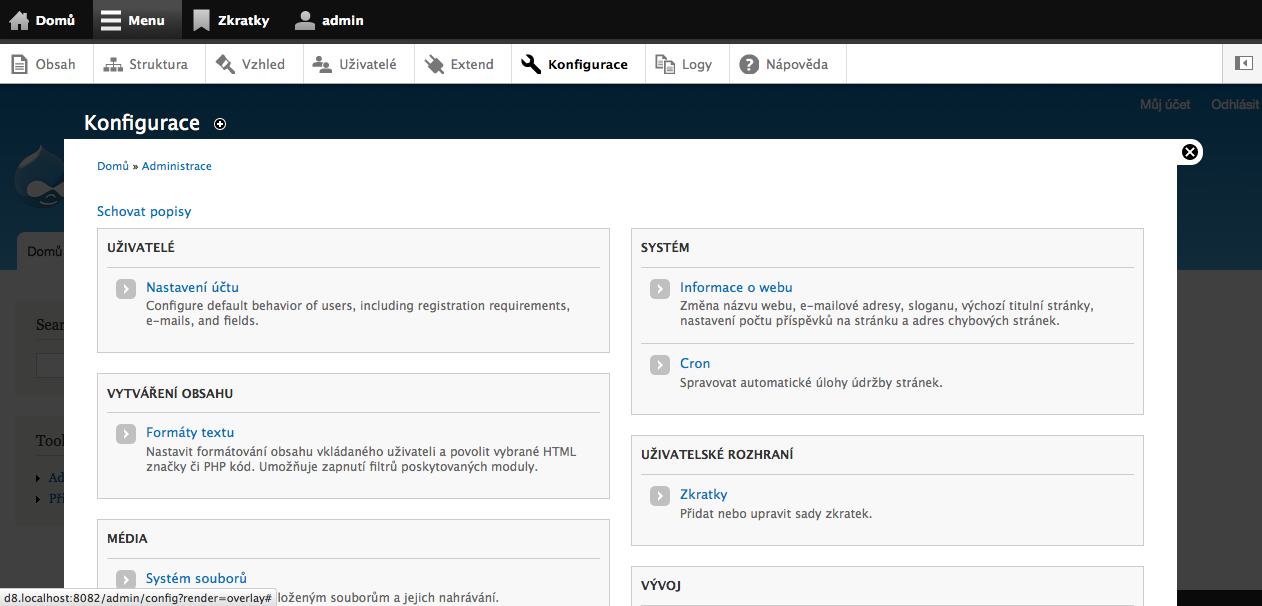Click arrow icon beside Formáty textu
Image resolution: width=1262 pixels, height=606 pixels.
coord(125,434)
